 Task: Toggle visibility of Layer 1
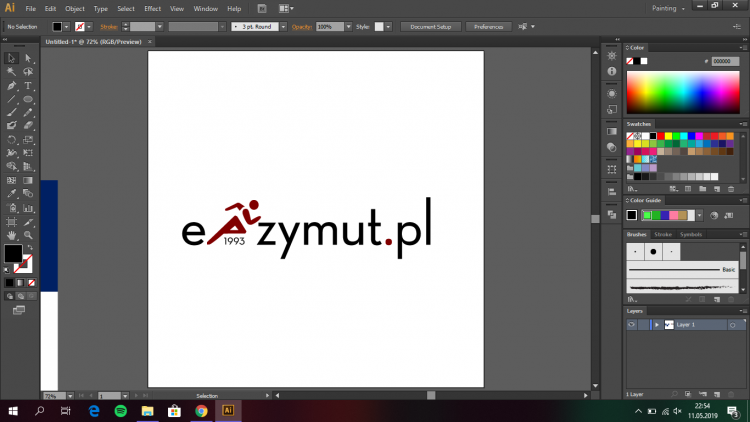(632, 325)
